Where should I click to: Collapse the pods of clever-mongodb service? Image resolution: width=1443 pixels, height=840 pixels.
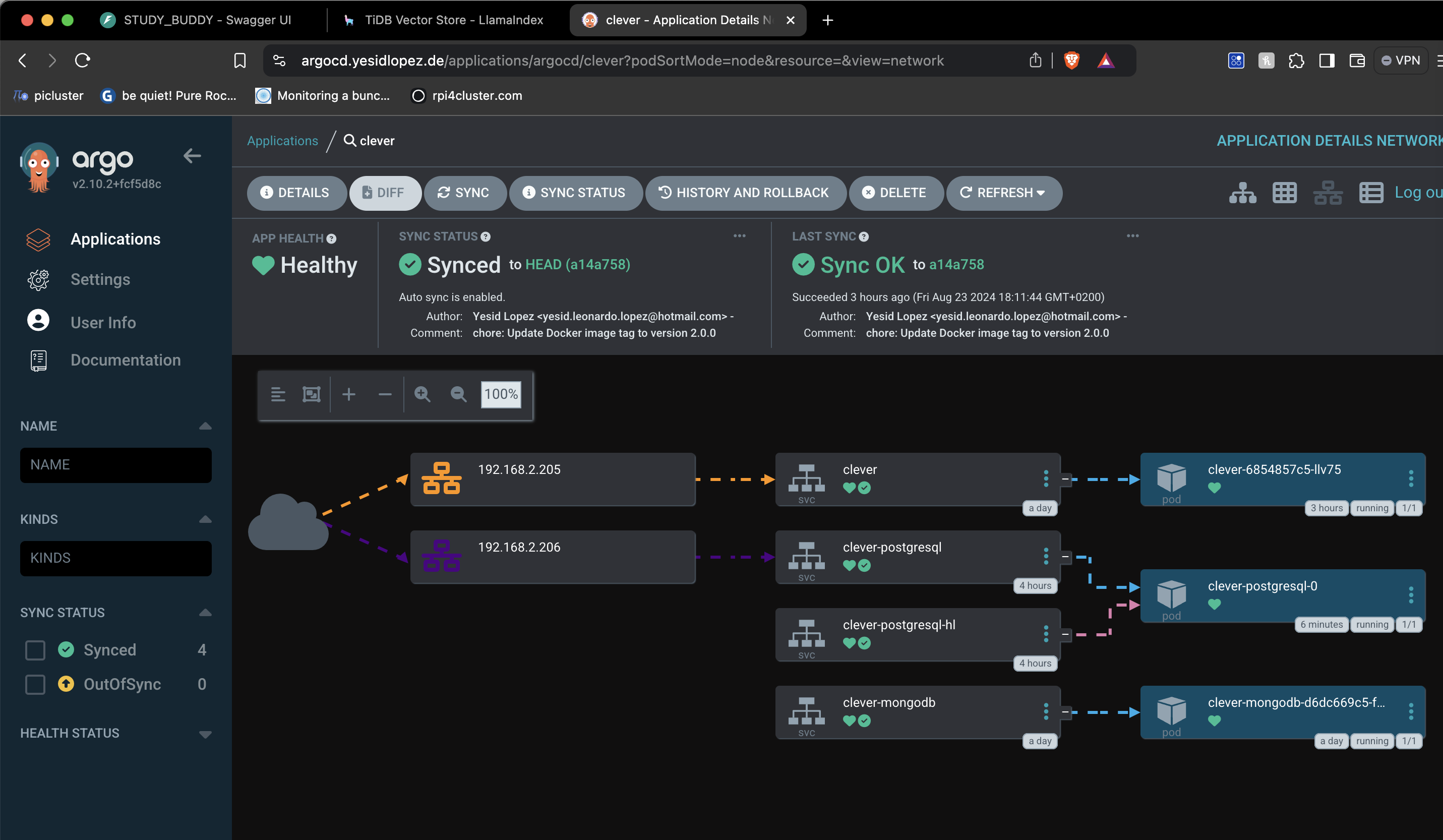pyautogui.click(x=1065, y=712)
